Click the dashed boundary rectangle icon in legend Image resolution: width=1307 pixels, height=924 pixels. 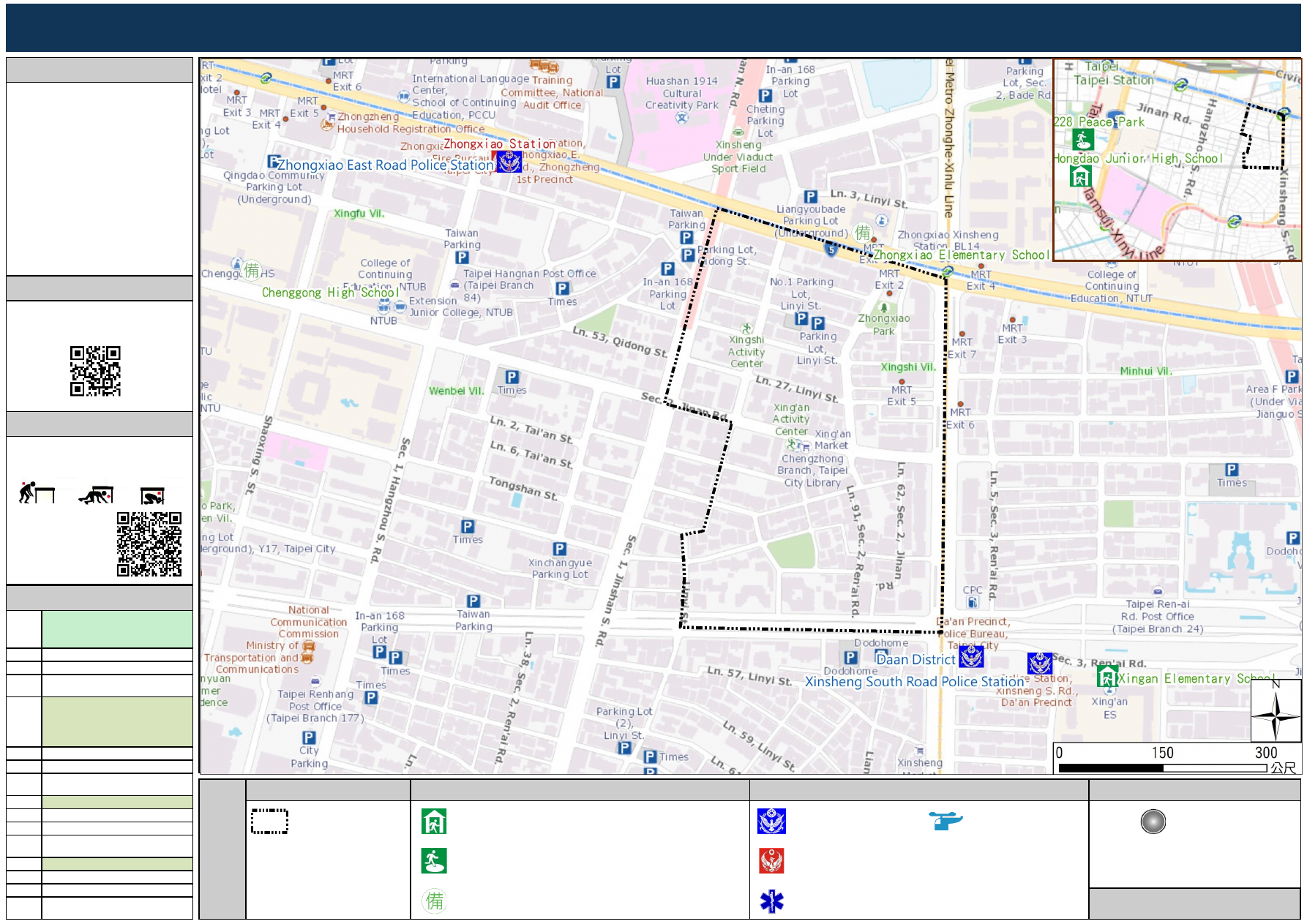pyautogui.click(x=269, y=822)
